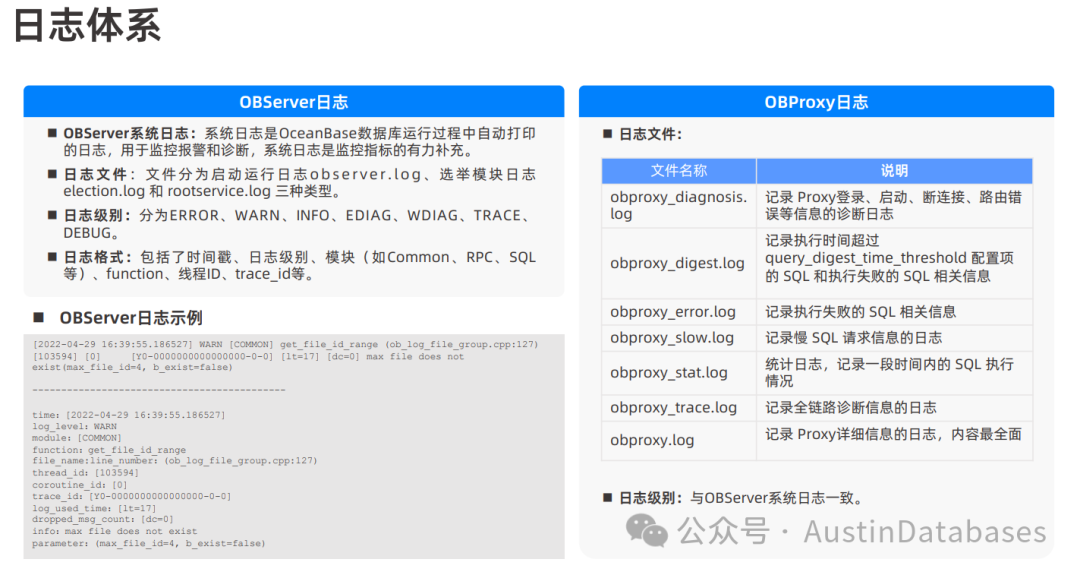Viewport: 1080px width, 575px height.
Task: Select the obproxy_trace.log file name cell
Action: pyautogui.click(x=678, y=408)
